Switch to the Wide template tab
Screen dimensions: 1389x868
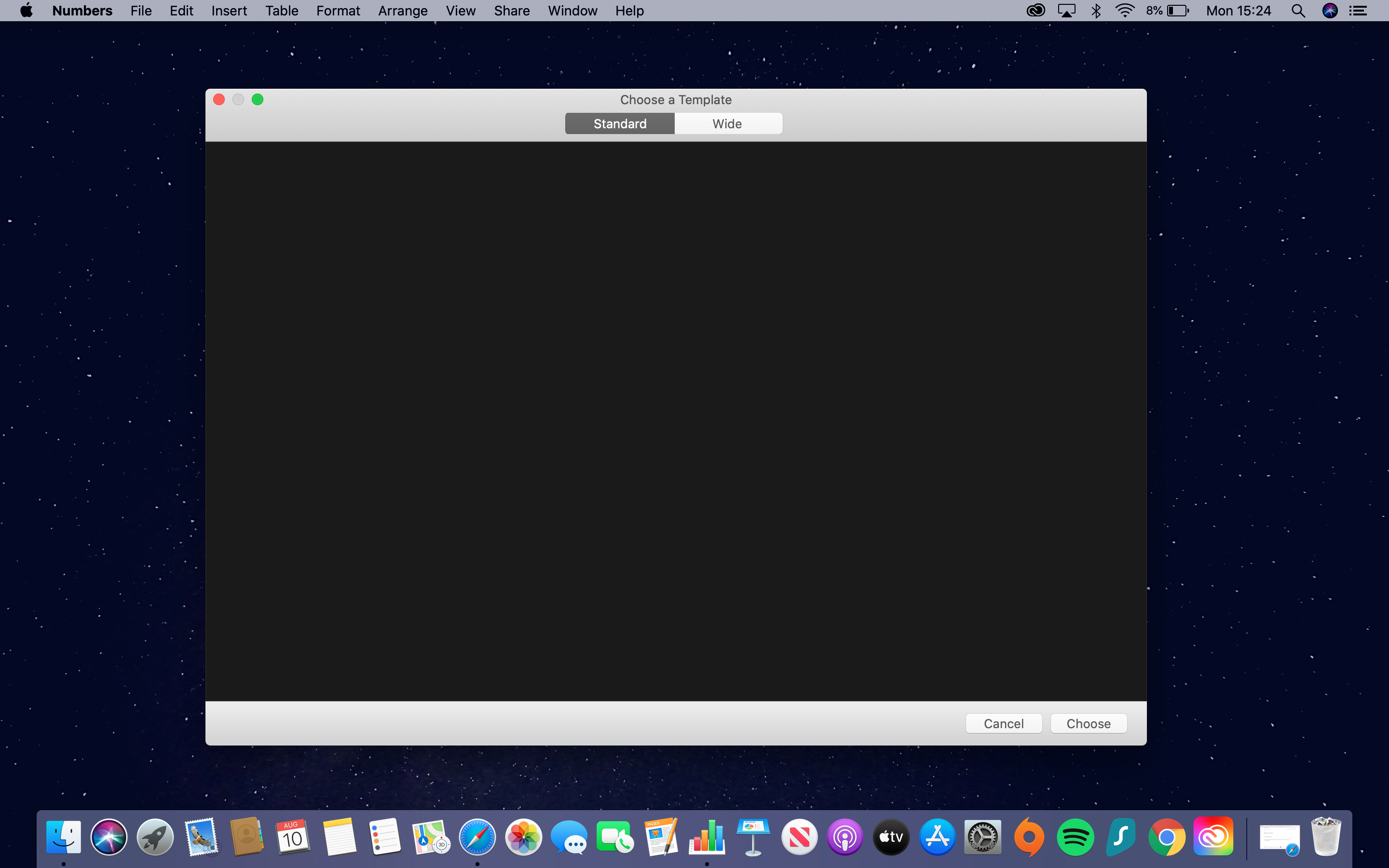click(727, 123)
